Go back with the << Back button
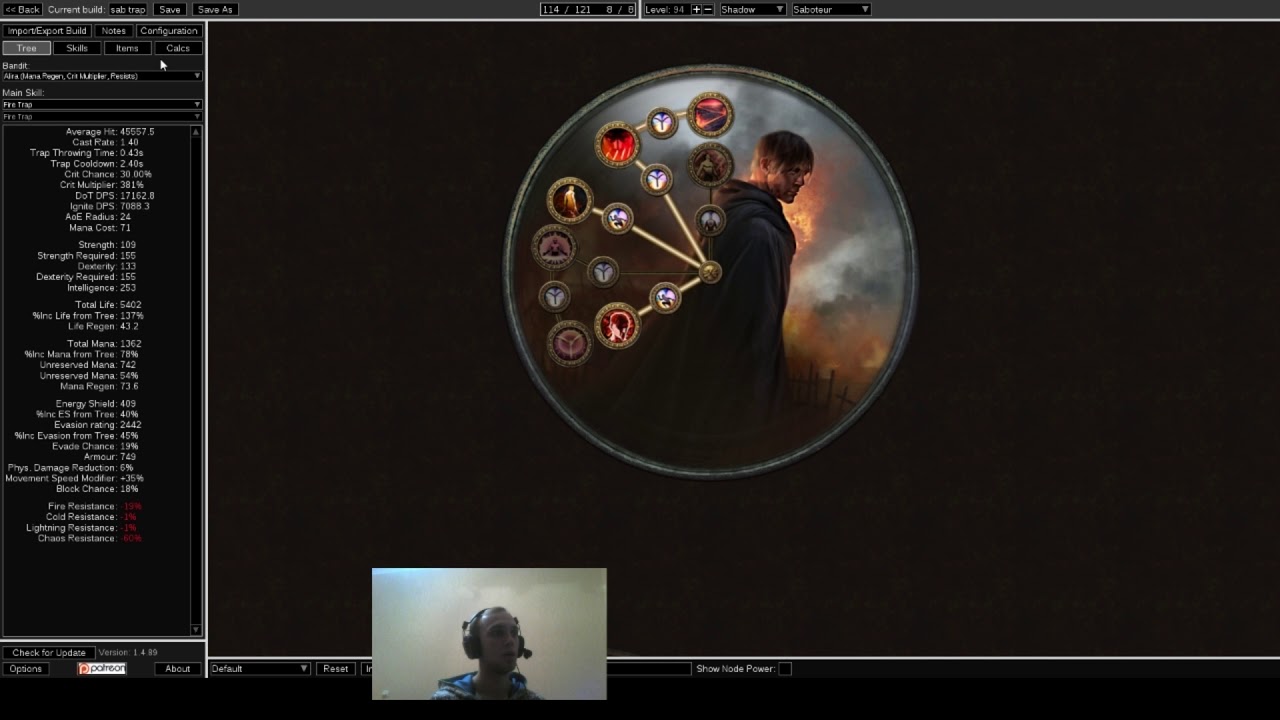This screenshot has height=720, width=1280. coord(22,9)
